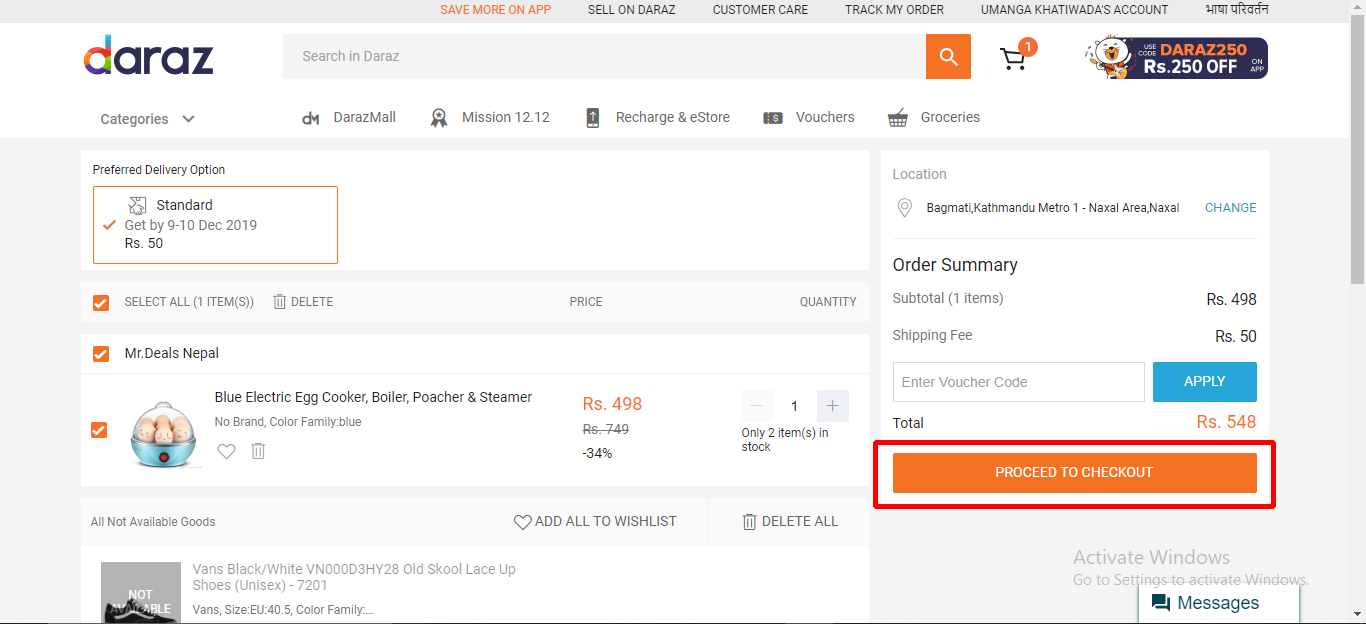The image size is (1366, 624).
Task: Select the Standard delivery option card
Action: coord(215,225)
